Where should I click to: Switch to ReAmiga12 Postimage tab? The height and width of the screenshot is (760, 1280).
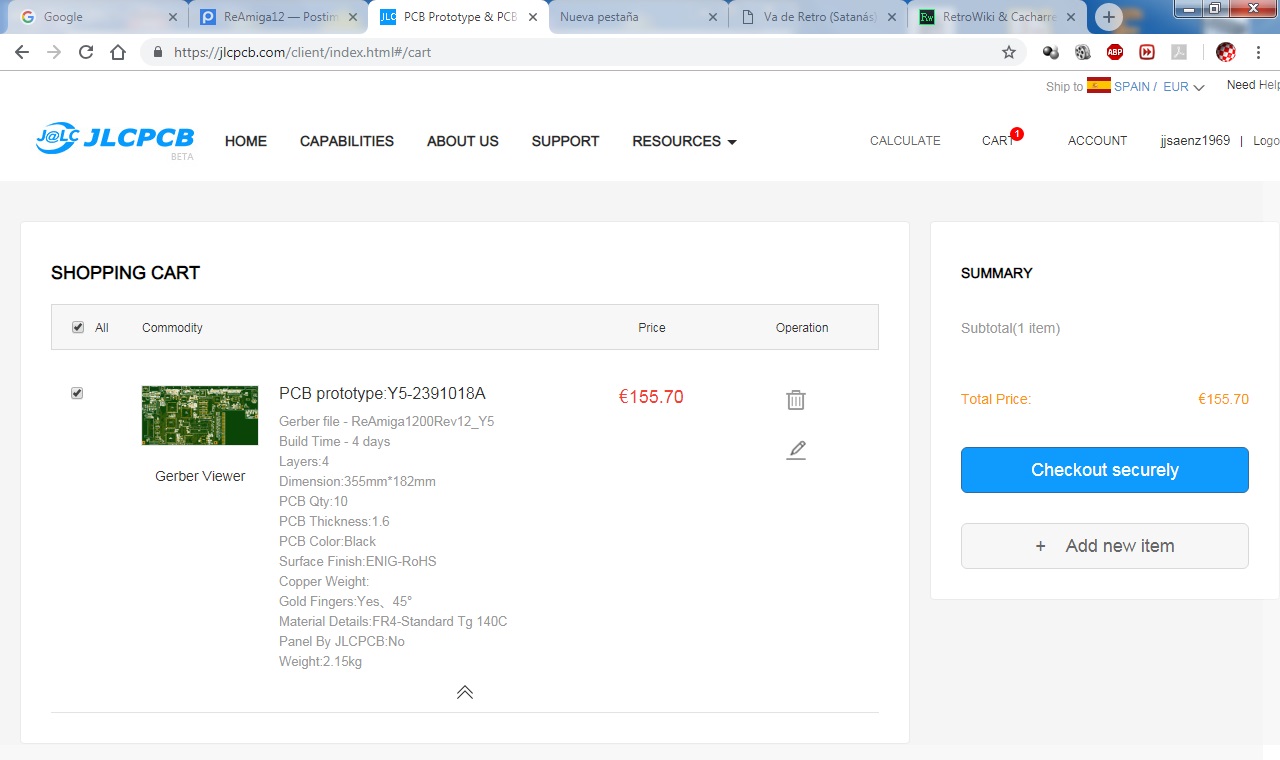[x=277, y=17]
